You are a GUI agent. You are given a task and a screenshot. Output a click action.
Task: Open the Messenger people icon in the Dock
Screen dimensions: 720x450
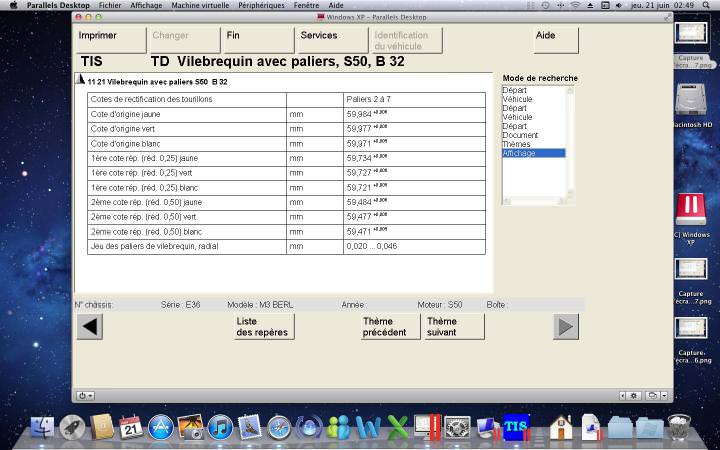(x=338, y=428)
